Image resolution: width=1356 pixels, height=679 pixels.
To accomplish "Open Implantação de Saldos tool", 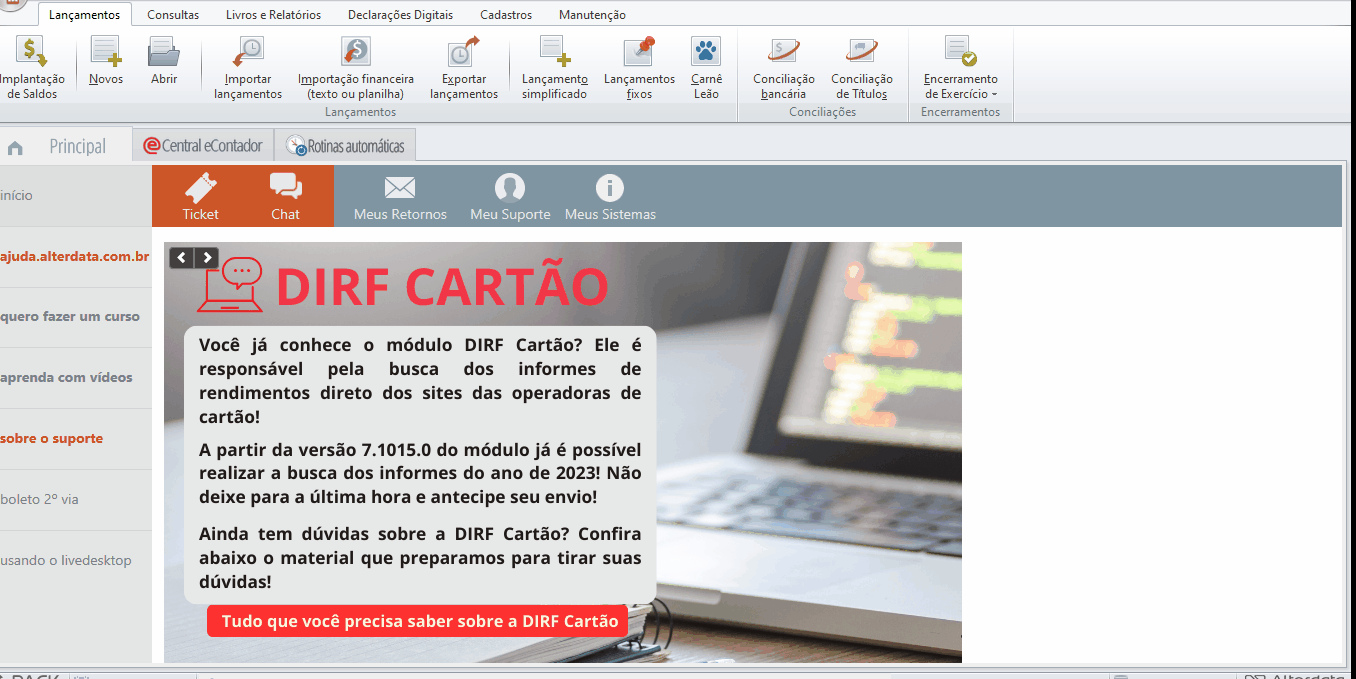I will [x=32, y=67].
